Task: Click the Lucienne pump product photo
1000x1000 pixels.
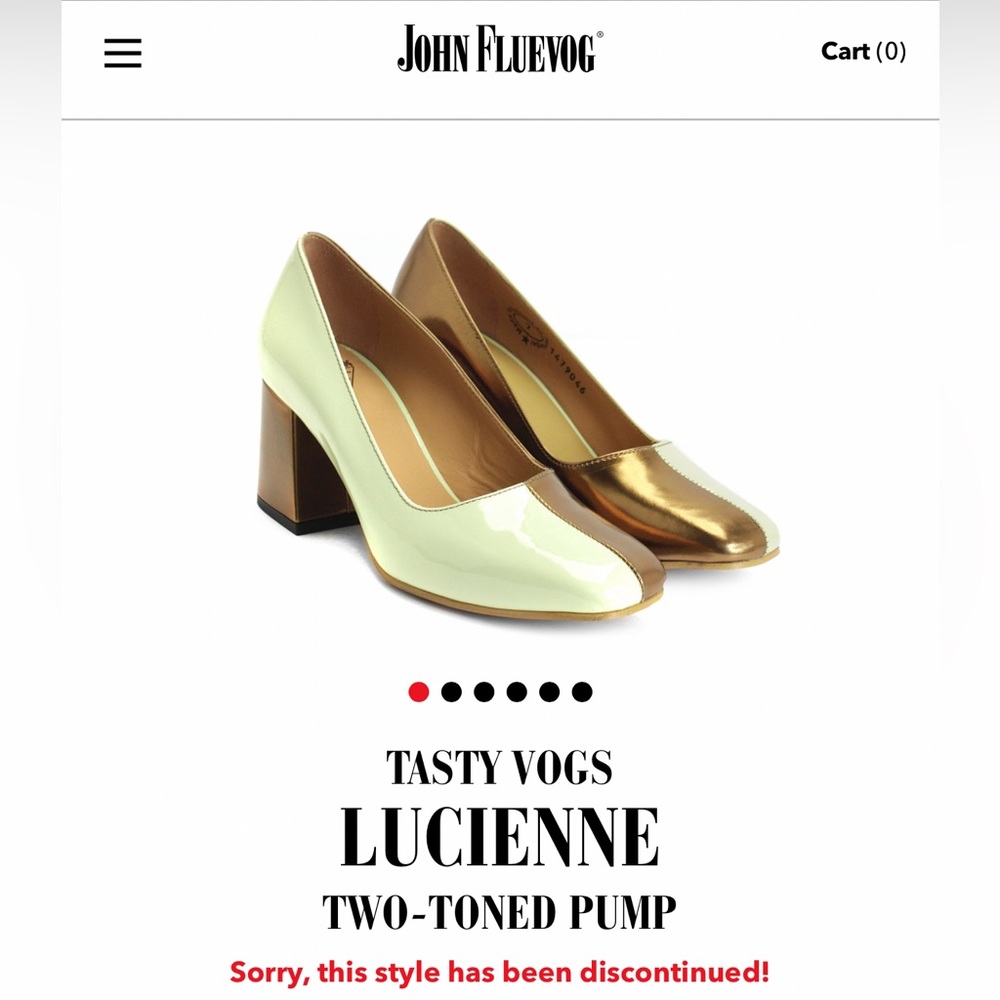Action: pos(518,418)
